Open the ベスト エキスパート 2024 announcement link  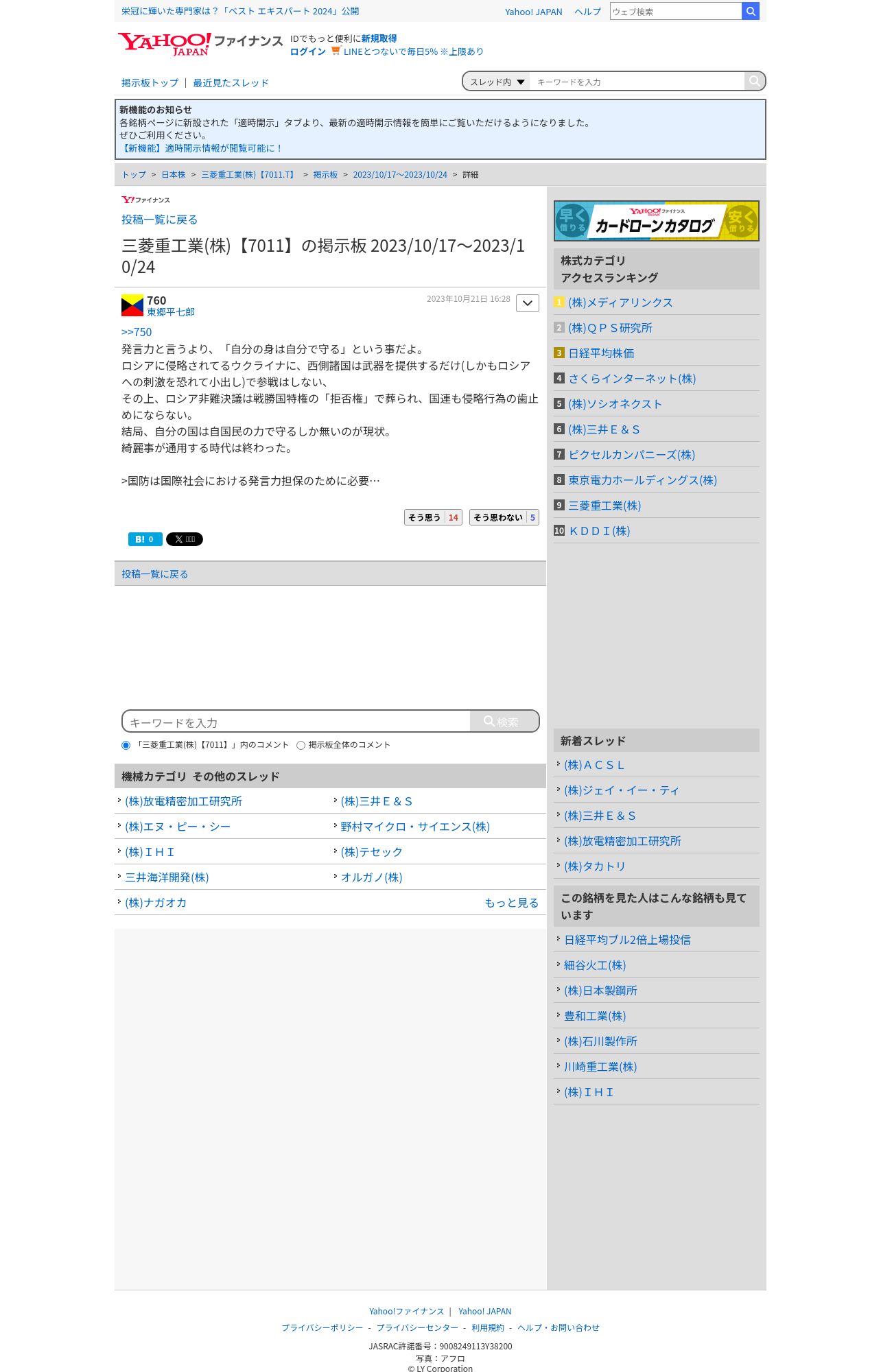pos(240,11)
